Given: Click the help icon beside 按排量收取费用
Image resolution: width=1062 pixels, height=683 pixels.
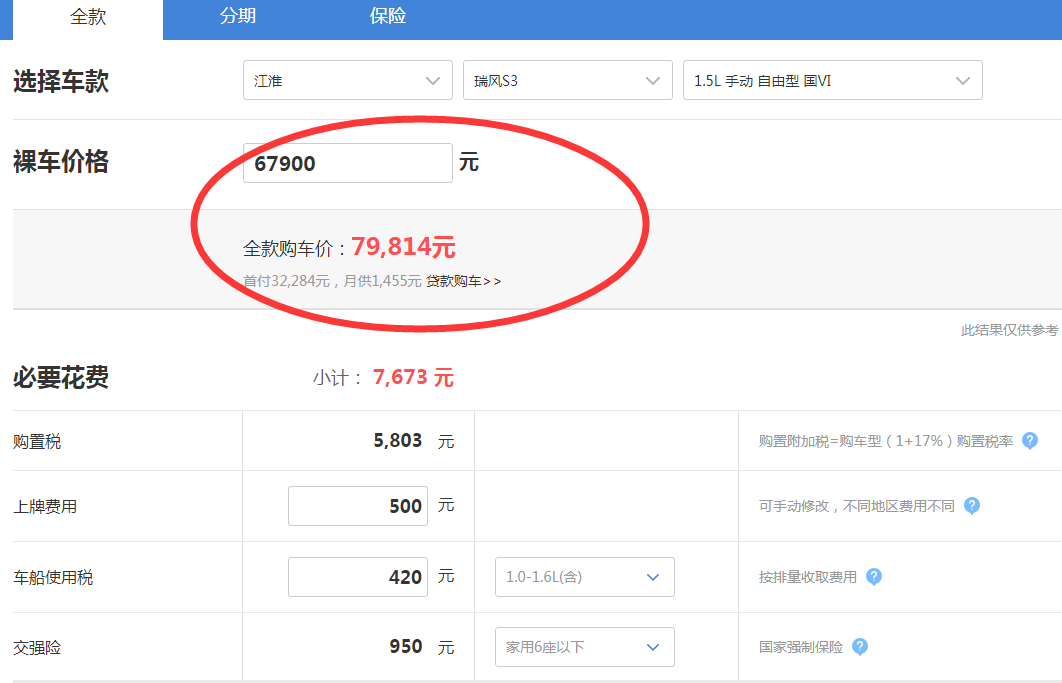Looking at the screenshot, I should tap(874, 577).
